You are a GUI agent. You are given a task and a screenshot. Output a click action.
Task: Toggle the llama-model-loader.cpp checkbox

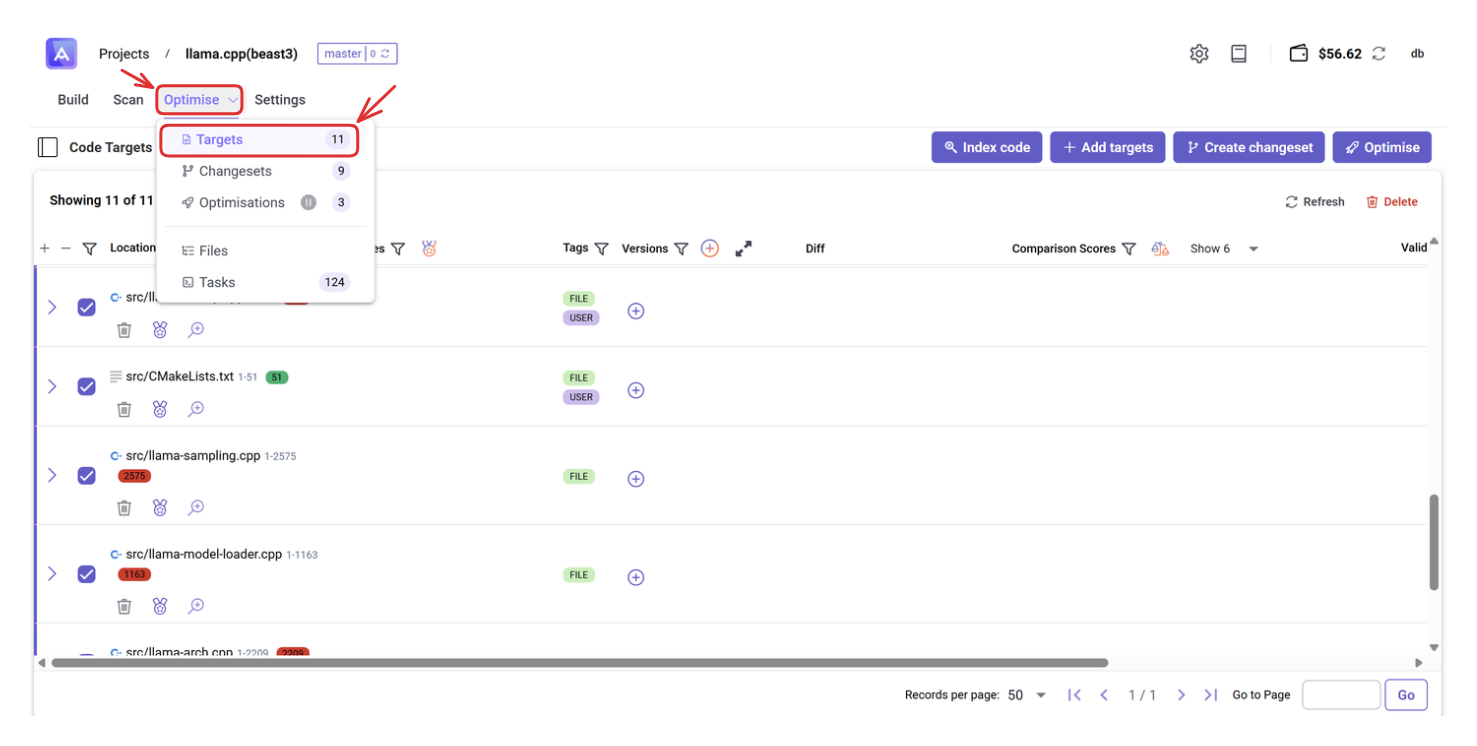(x=87, y=574)
